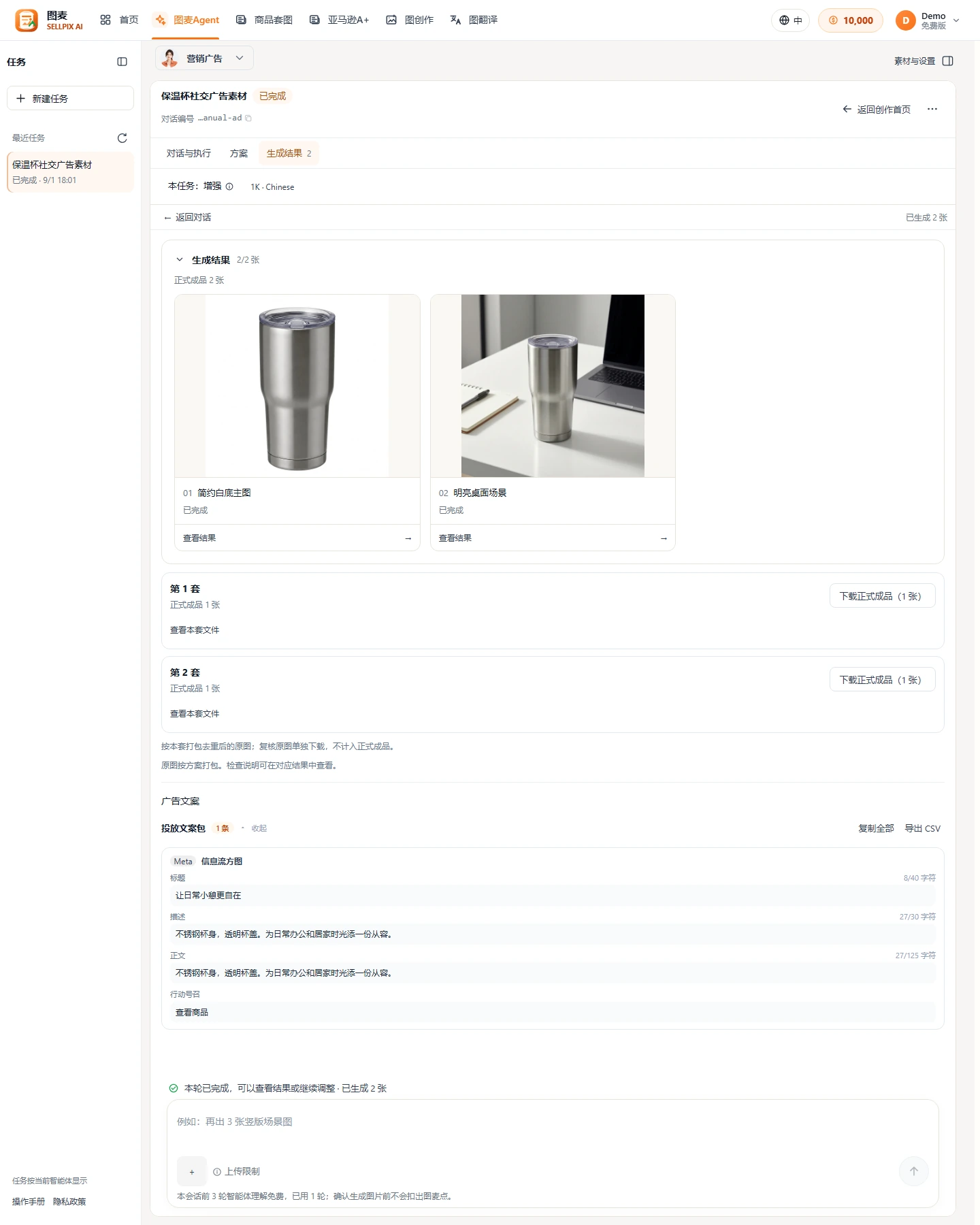Click the plus attachment button

192,1171
